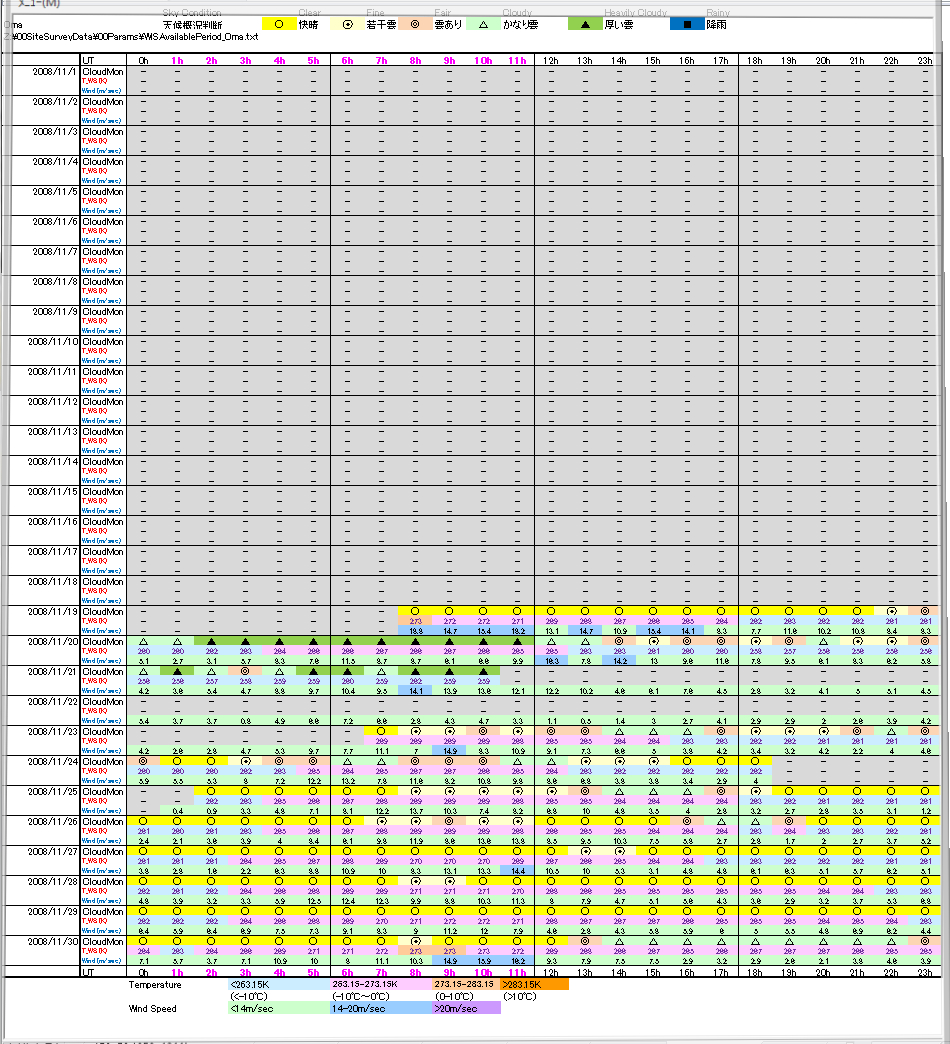Click the Rainy blue square legend icon
The width and height of the screenshot is (950, 1044).
686,23
